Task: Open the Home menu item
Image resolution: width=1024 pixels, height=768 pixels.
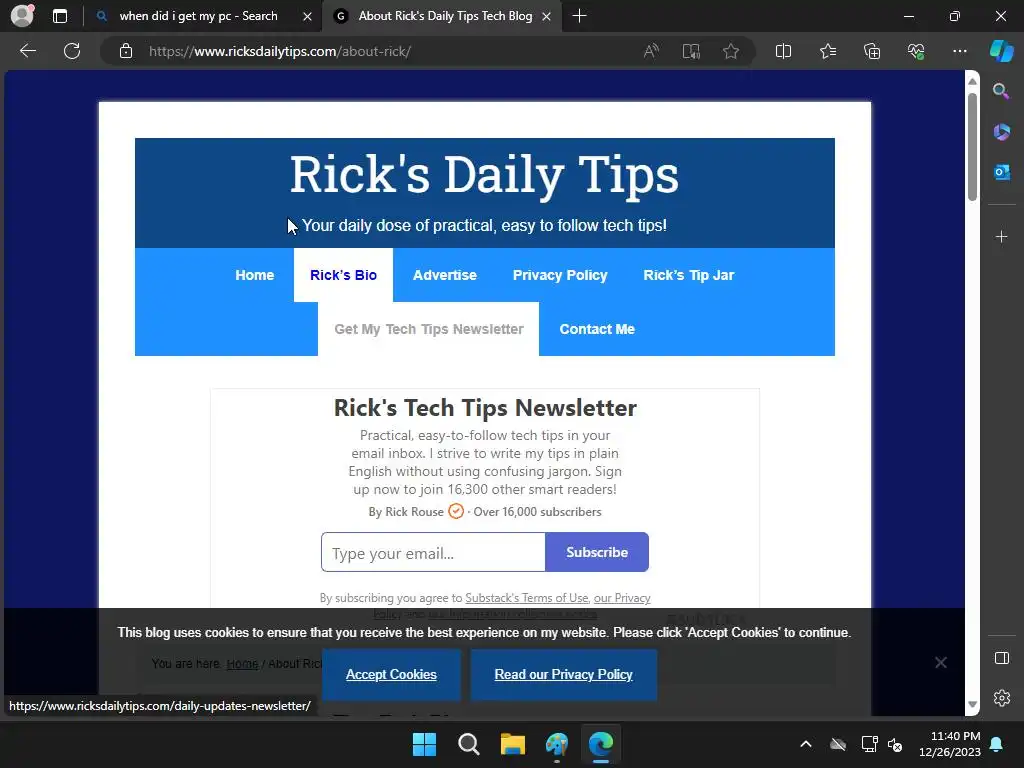Action: point(255,275)
